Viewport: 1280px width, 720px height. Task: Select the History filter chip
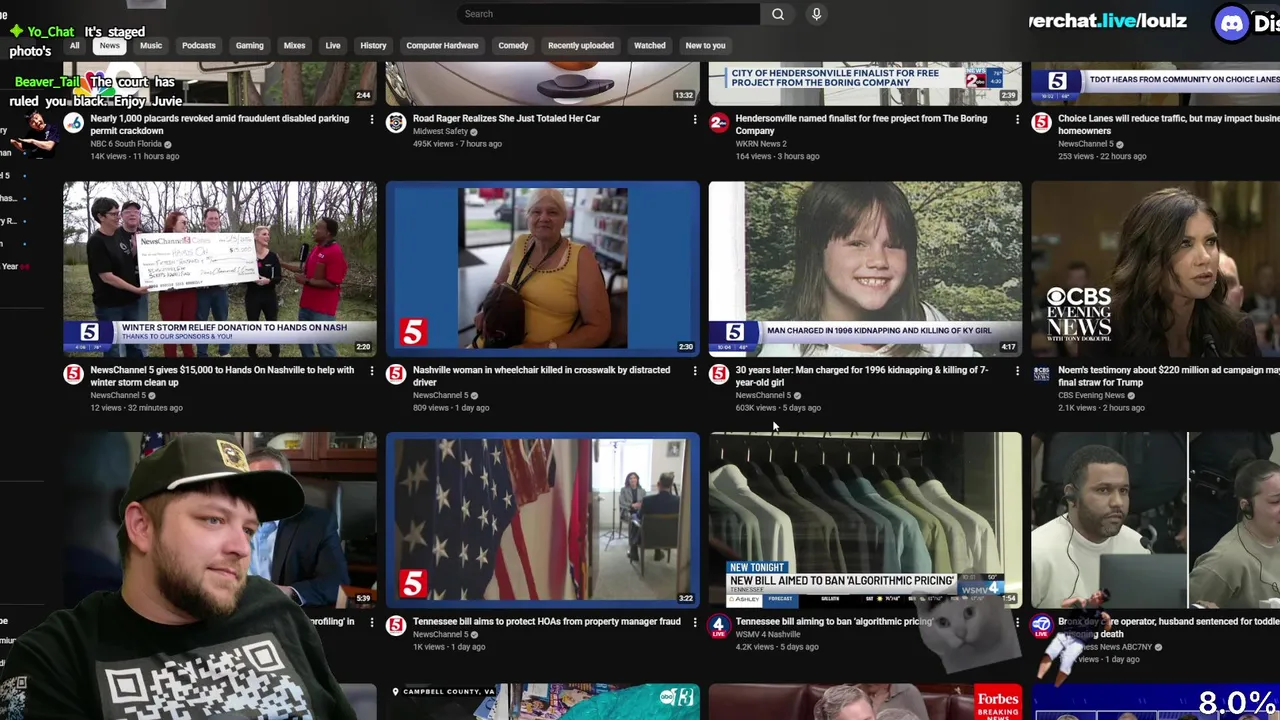pos(373,45)
